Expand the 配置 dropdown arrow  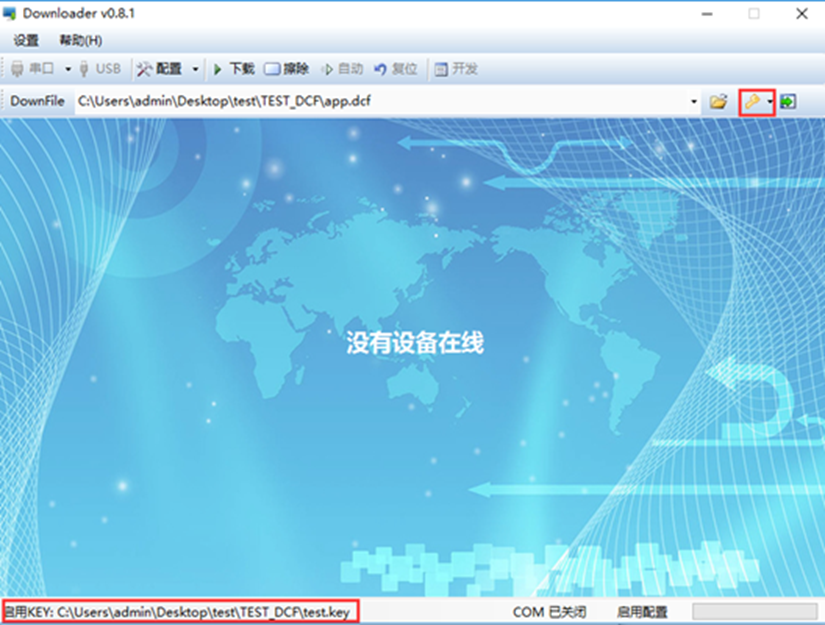coord(195,69)
